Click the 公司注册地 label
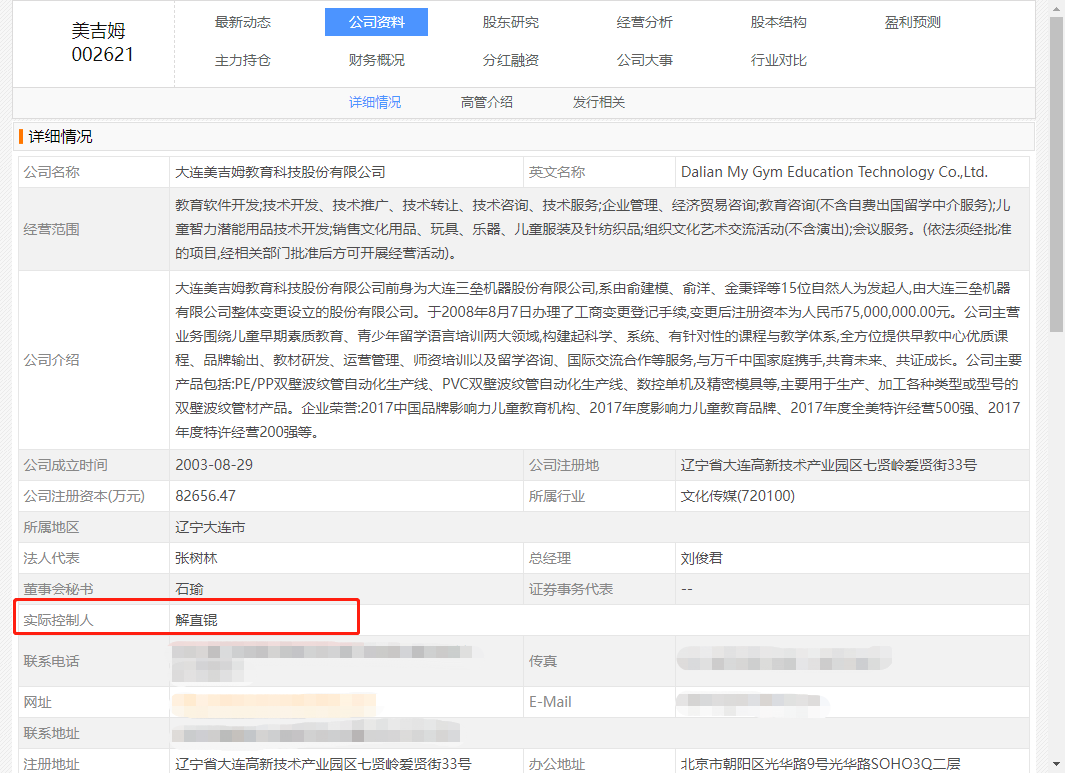 point(564,465)
